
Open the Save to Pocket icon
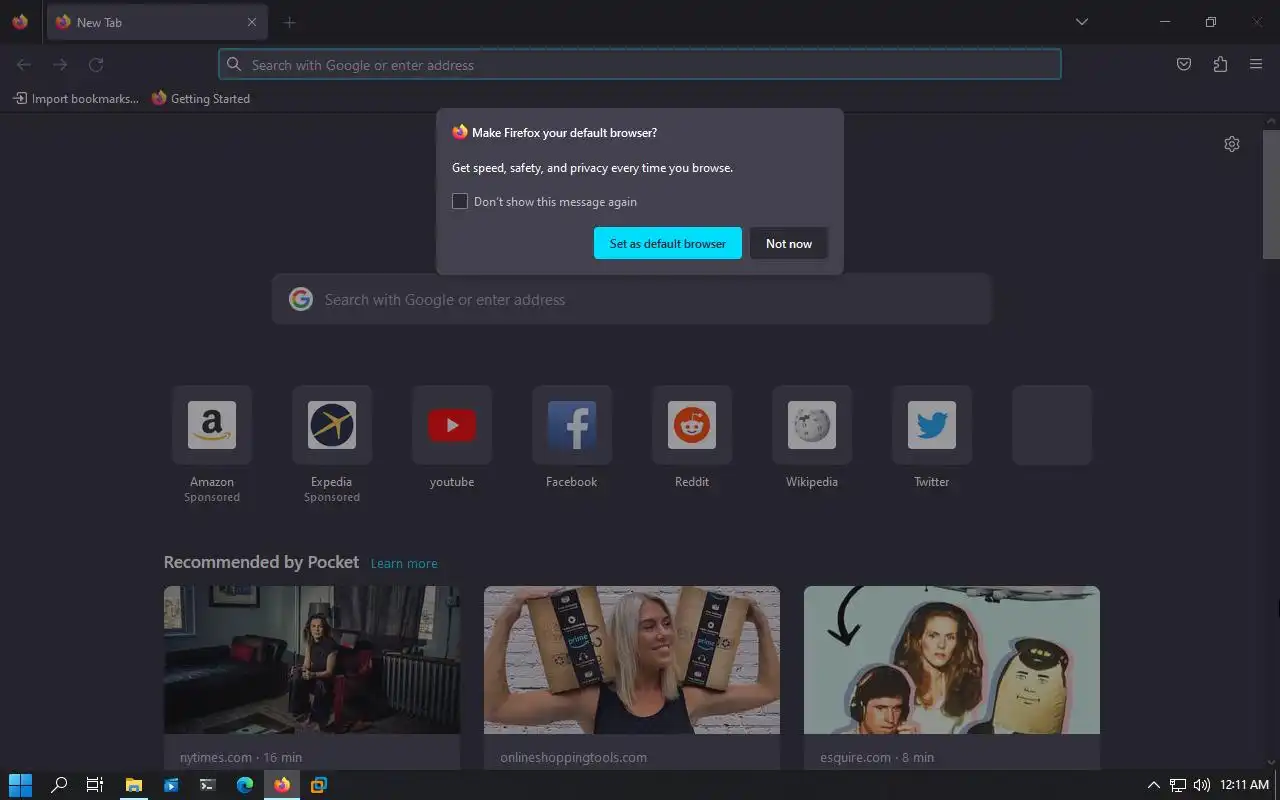(x=1184, y=65)
